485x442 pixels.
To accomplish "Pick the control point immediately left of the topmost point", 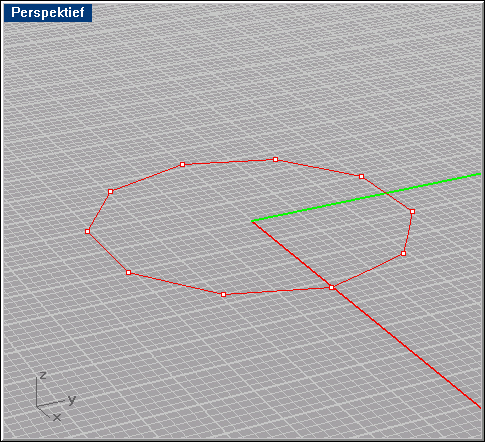I will pyautogui.click(x=182, y=165).
